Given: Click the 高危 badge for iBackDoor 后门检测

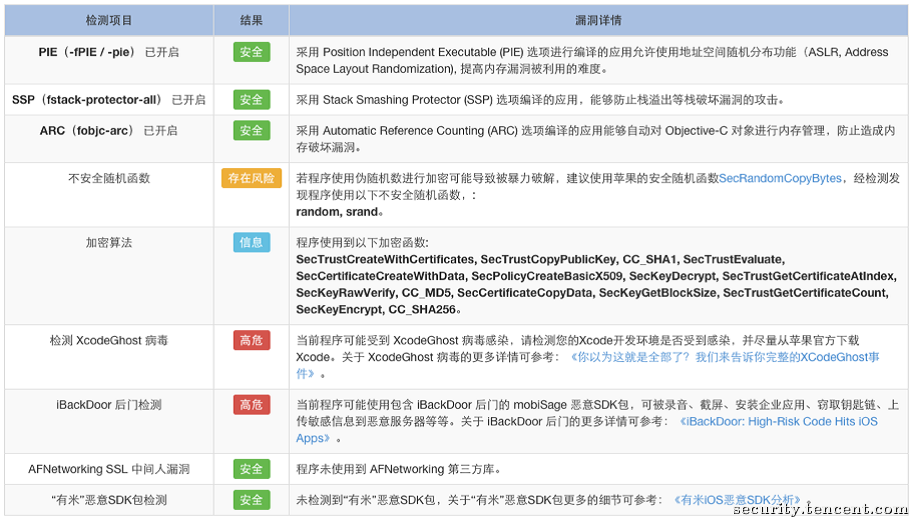Looking at the screenshot, I should (251, 405).
